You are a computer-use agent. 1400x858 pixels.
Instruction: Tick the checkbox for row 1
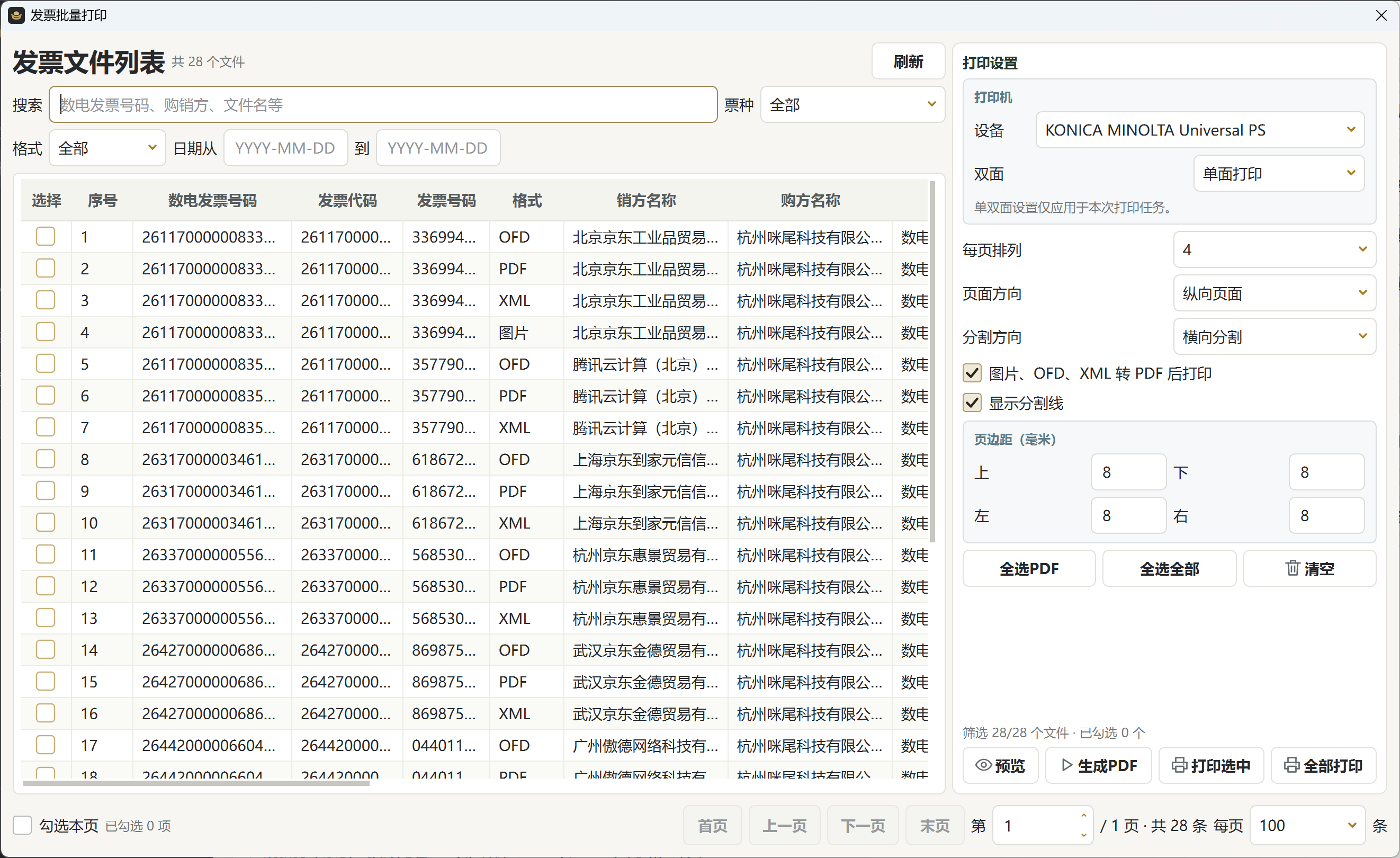click(x=46, y=236)
